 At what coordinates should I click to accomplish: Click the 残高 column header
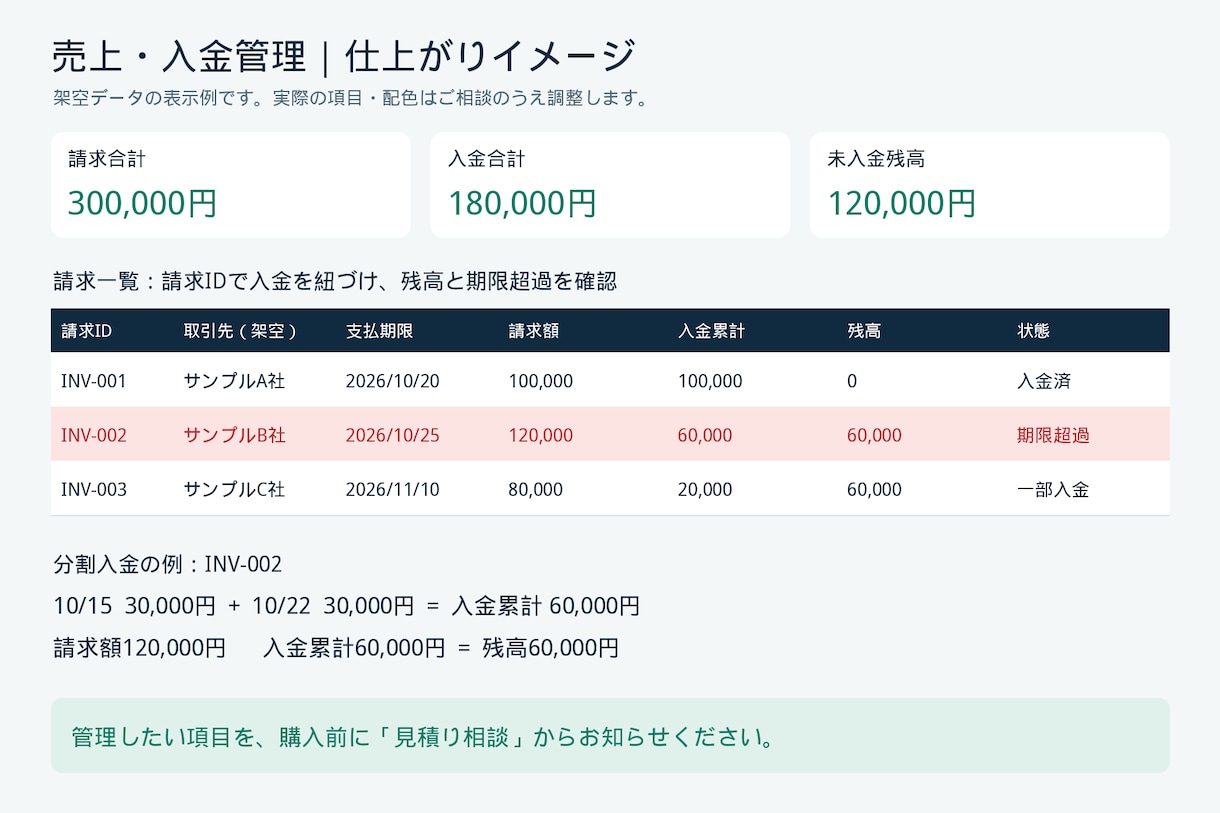click(864, 331)
